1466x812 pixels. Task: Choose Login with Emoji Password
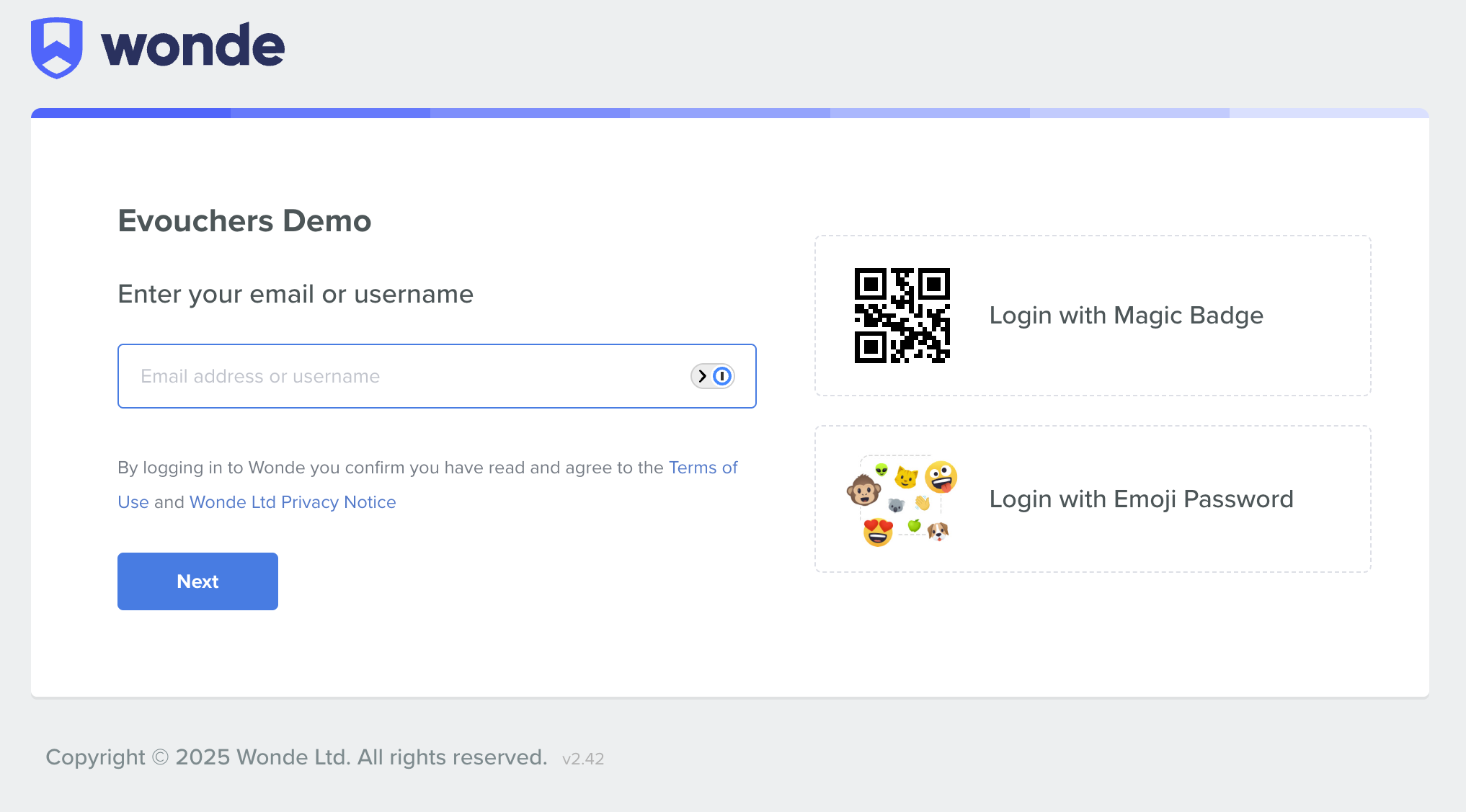[1141, 499]
